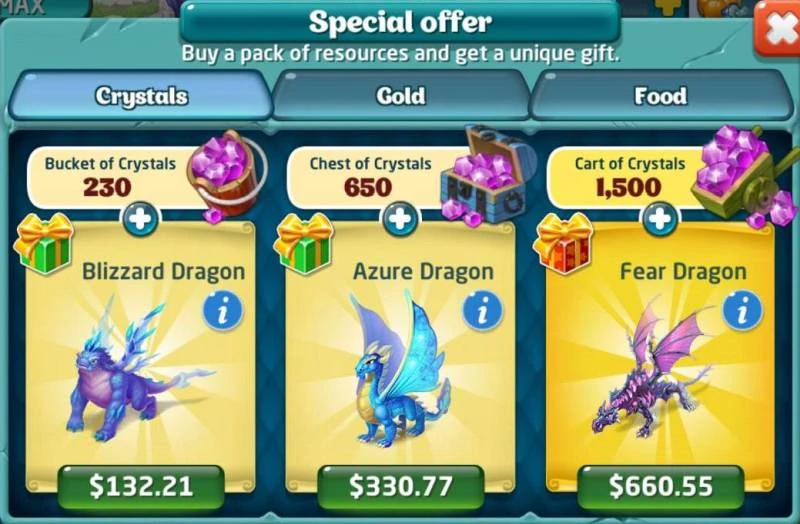Click green gift box on Blizzard Dragon
Image resolution: width=800 pixels, height=524 pixels.
44,243
